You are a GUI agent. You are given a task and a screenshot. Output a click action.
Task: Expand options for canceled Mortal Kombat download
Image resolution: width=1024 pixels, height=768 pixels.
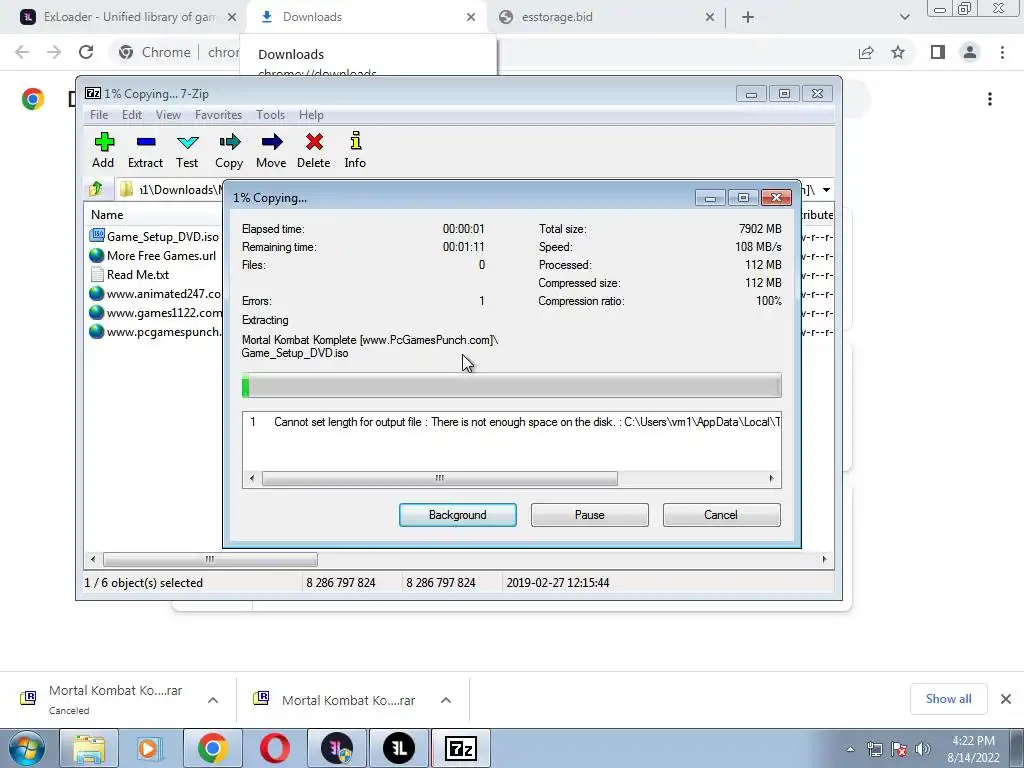213,700
